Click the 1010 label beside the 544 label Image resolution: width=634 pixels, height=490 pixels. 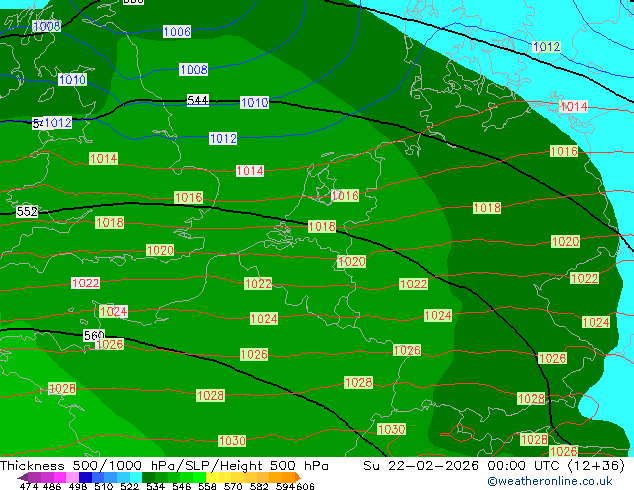(254, 102)
